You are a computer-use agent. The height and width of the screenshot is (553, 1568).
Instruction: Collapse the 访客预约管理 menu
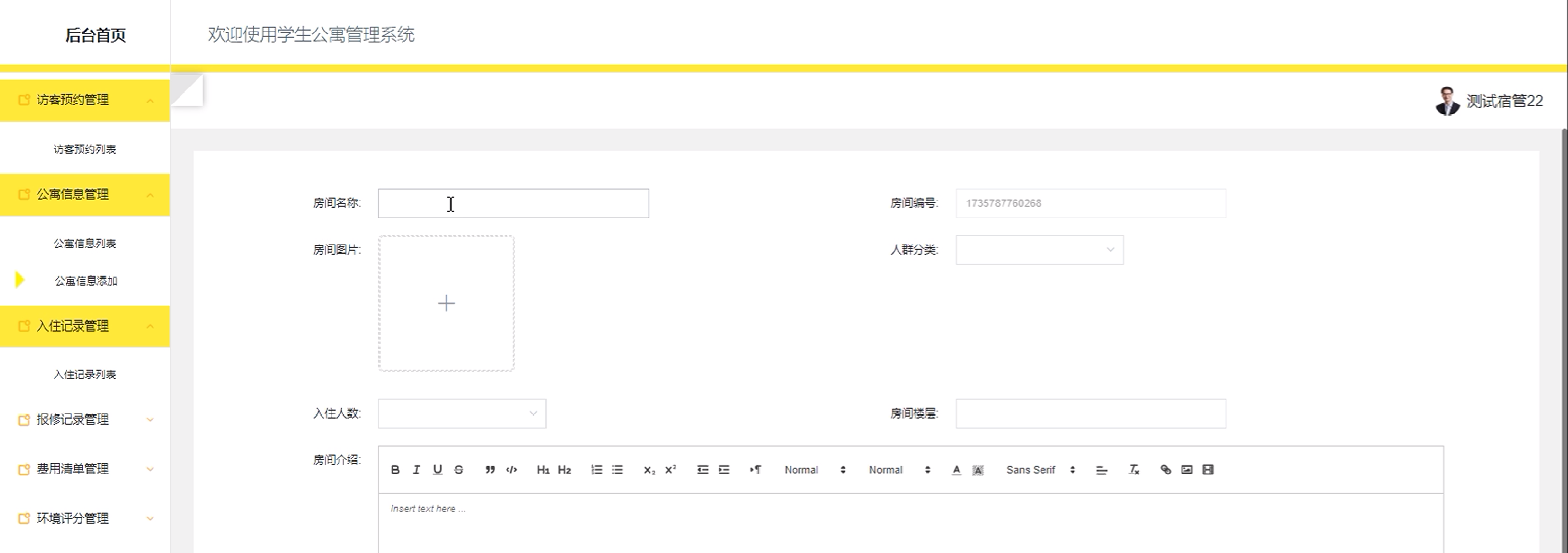pos(85,100)
